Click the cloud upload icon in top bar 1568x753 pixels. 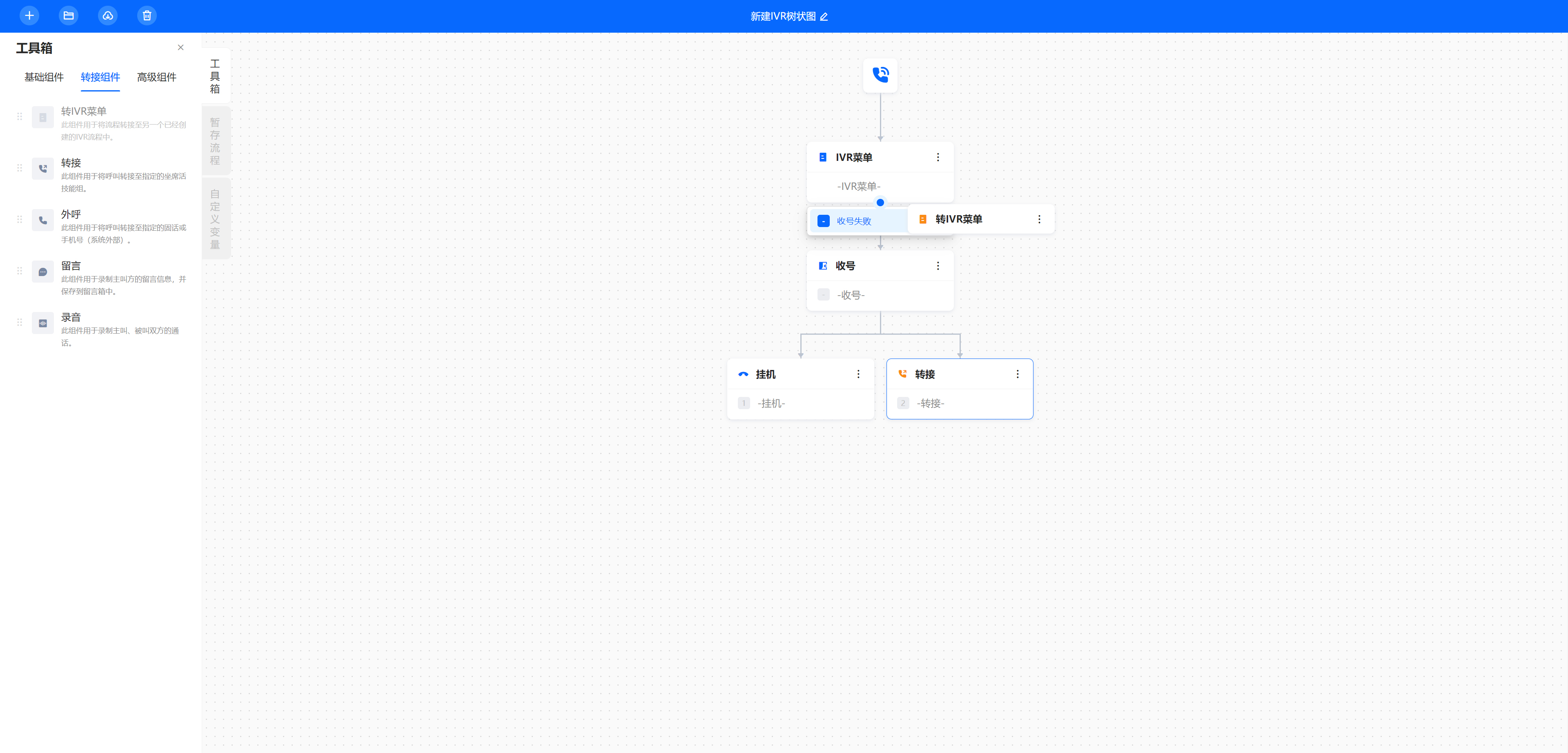tap(108, 16)
